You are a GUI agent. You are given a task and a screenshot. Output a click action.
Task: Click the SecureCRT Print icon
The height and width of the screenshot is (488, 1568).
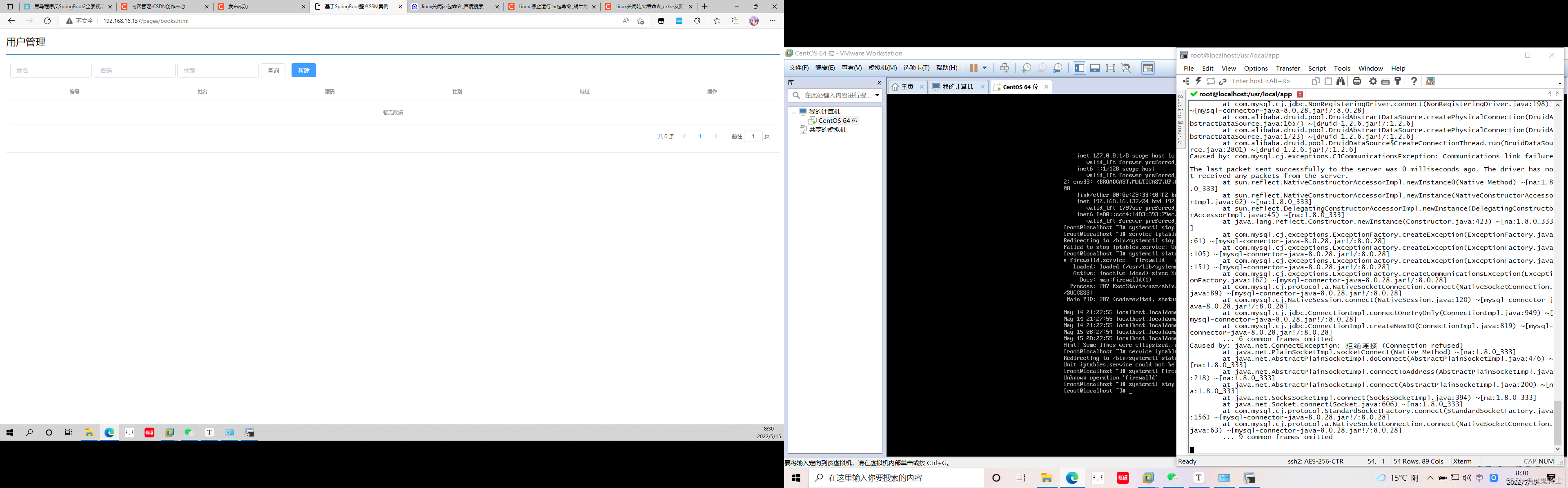click(1357, 82)
